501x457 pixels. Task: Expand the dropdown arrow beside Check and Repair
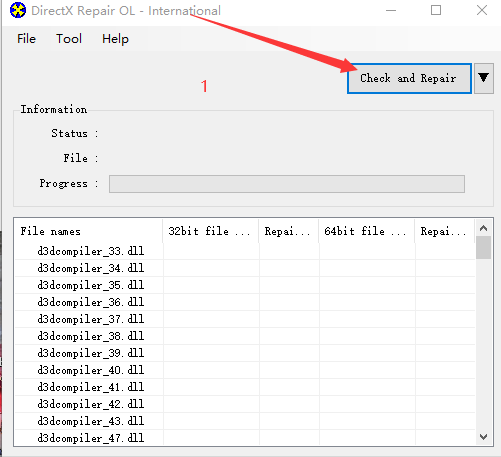click(x=484, y=78)
